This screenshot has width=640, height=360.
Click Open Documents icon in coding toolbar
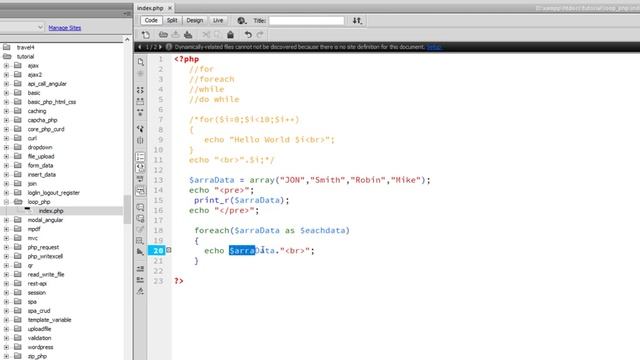click(140, 62)
